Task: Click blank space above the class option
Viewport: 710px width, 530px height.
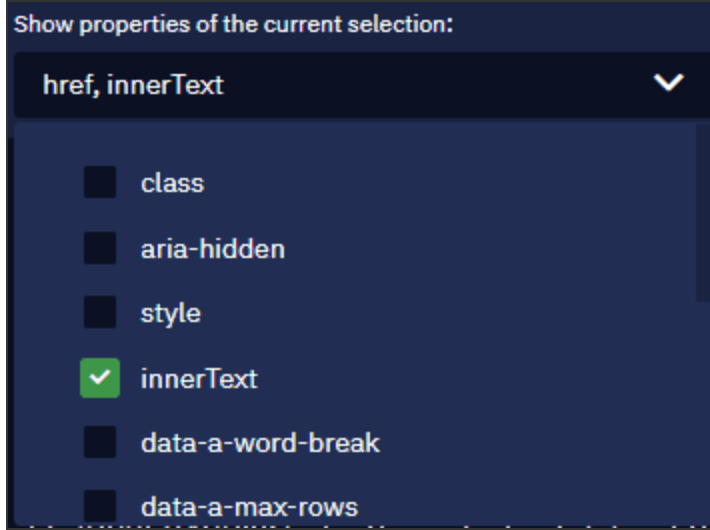Action: [353, 143]
